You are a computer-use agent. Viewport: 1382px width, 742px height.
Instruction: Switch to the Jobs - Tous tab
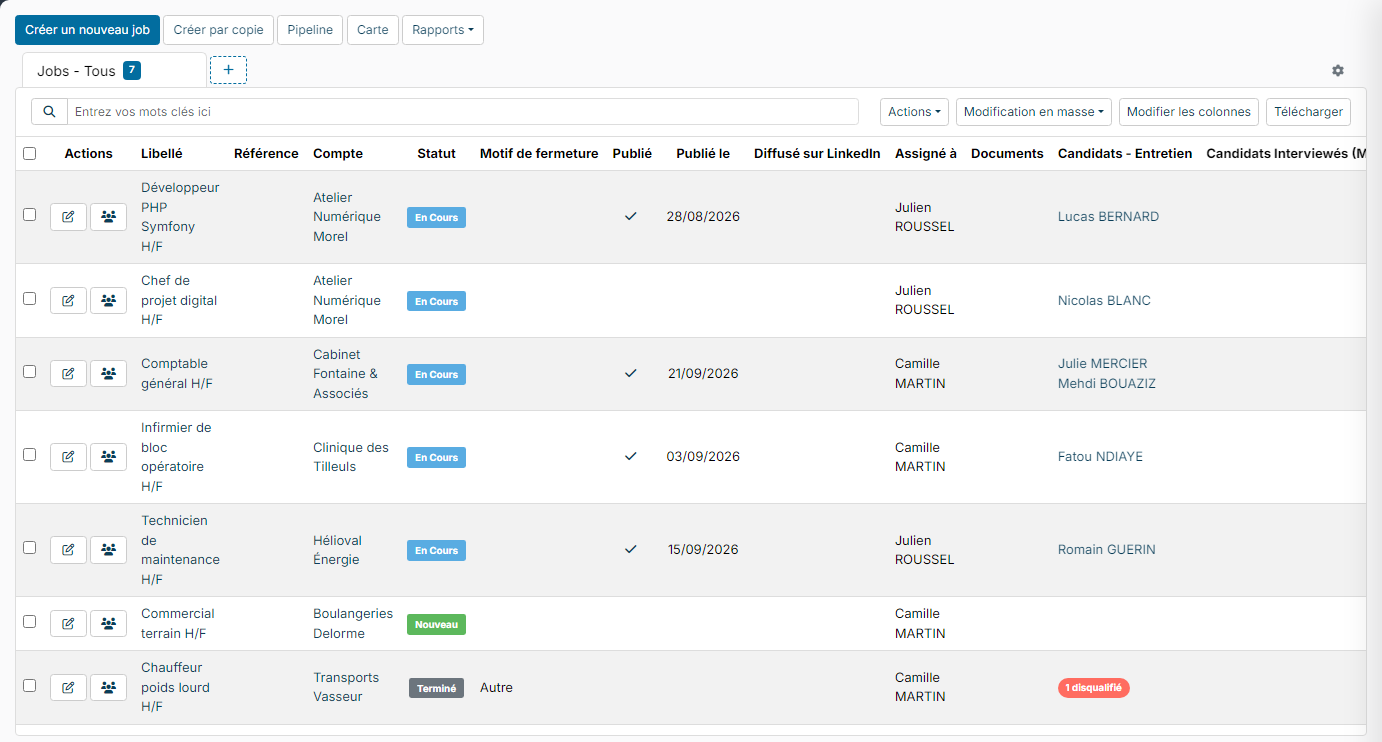point(114,70)
